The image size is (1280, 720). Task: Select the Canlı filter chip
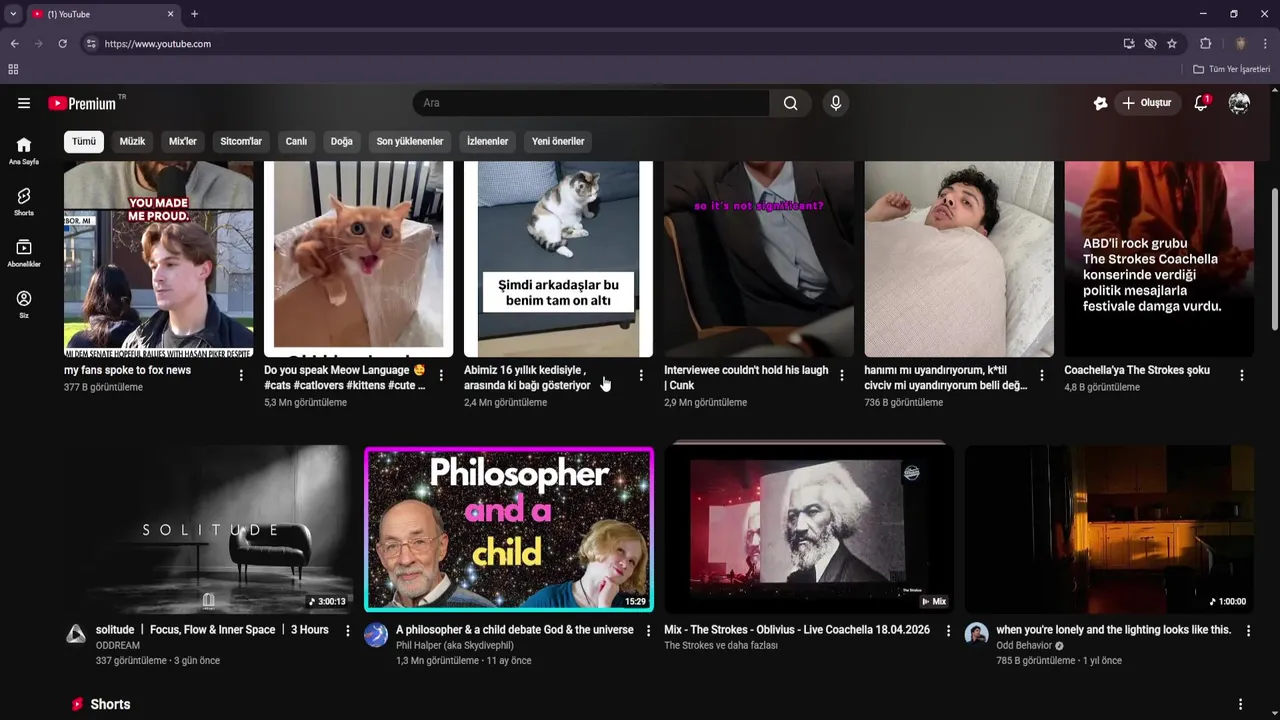pos(296,141)
